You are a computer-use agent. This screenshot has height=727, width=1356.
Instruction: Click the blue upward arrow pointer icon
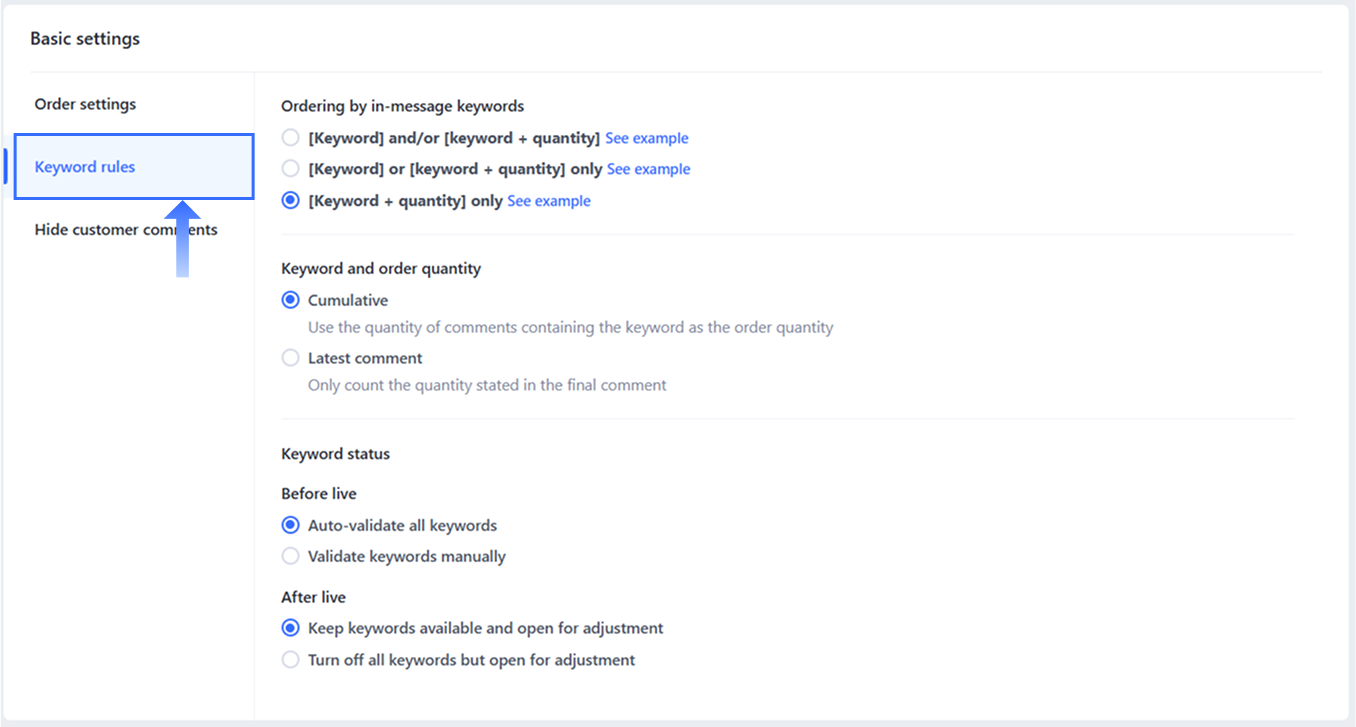click(182, 239)
